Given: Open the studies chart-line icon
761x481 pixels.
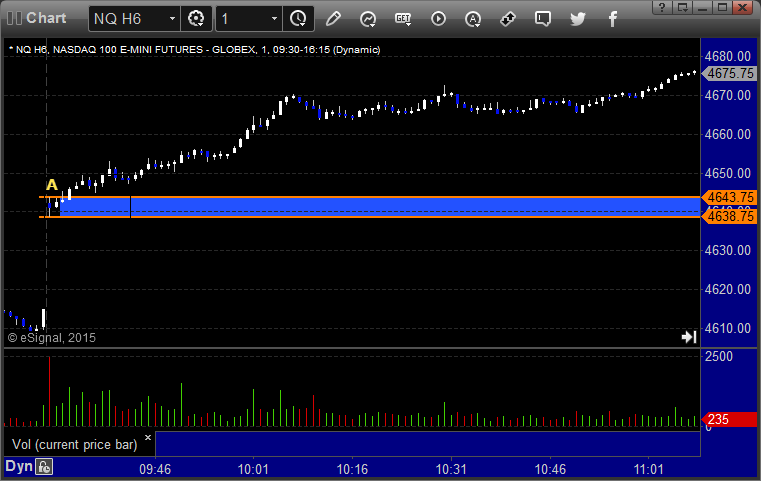Looking at the screenshot, I should tap(368, 19).
